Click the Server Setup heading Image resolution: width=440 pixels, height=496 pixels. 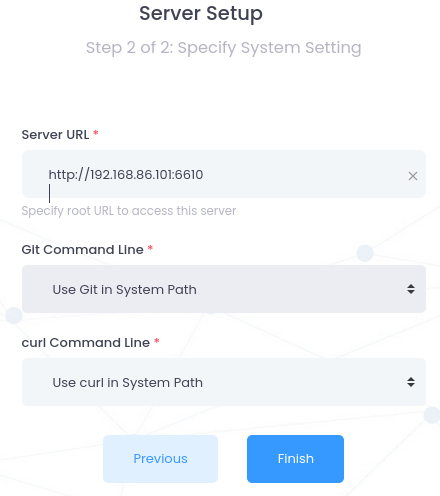(x=201, y=14)
